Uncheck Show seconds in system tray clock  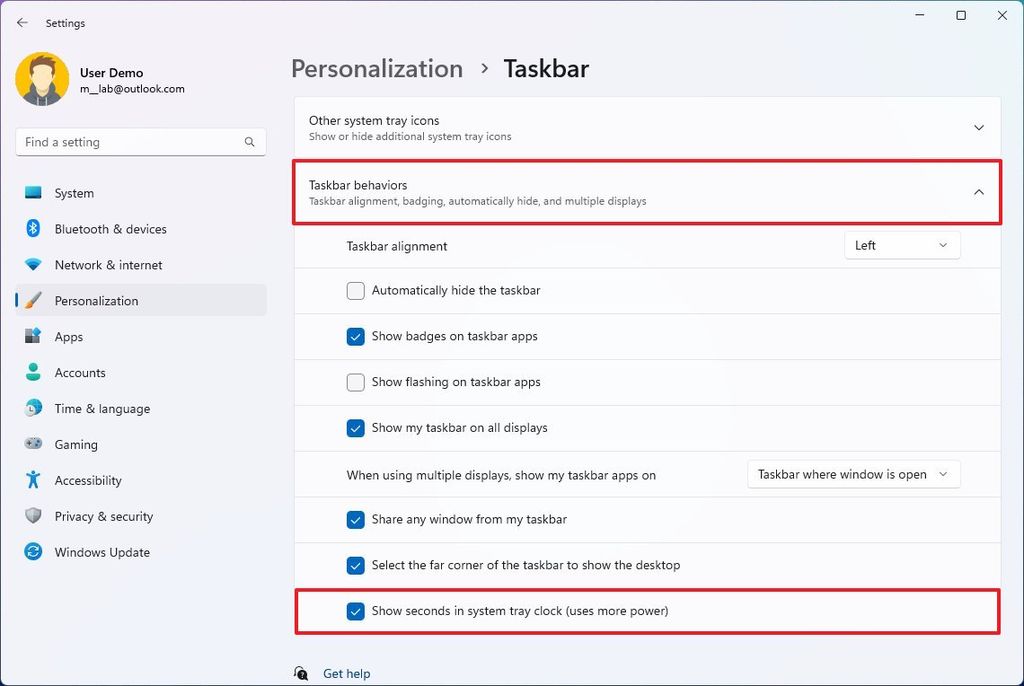(356, 610)
